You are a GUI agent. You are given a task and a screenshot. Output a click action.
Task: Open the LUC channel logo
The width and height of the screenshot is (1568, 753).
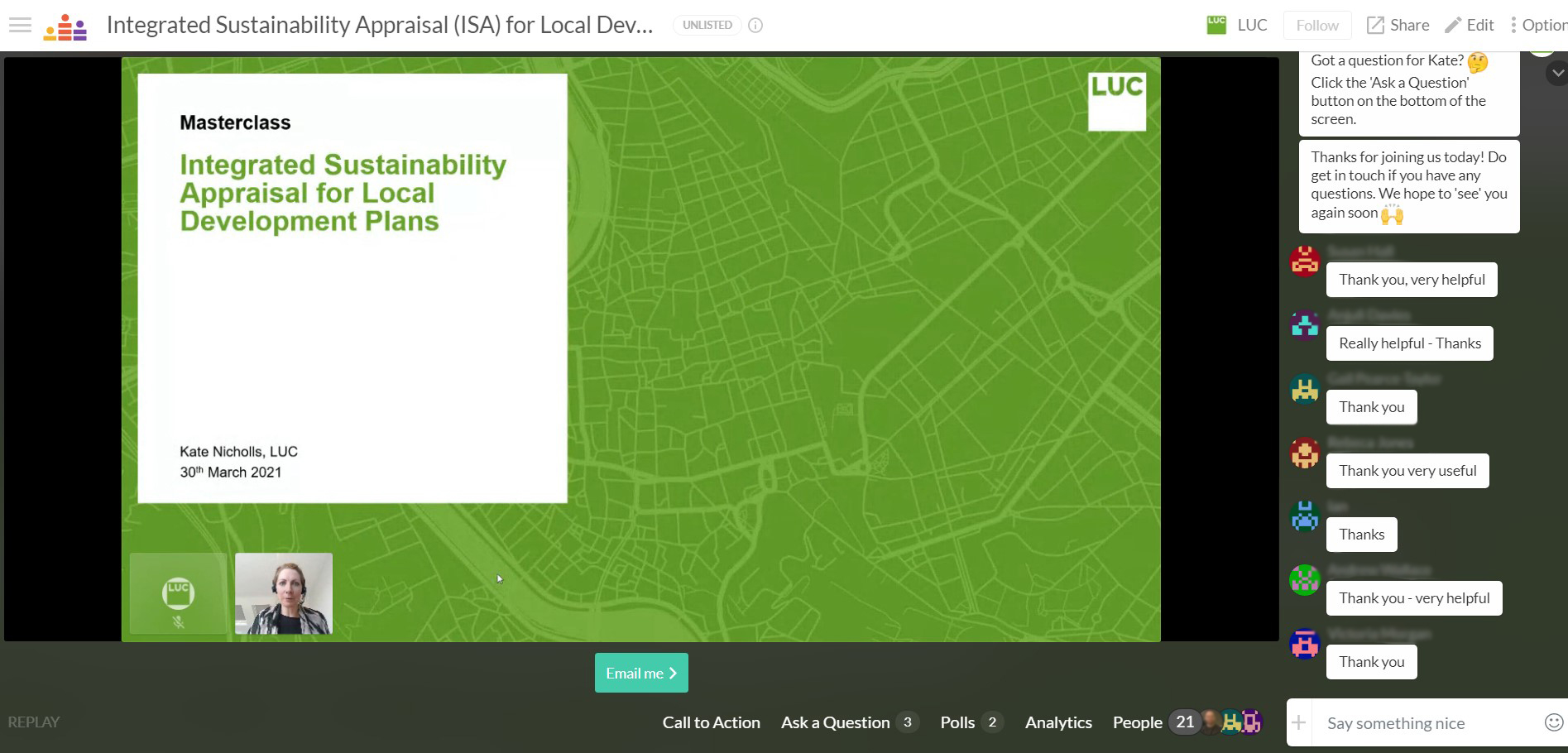coord(1216,25)
